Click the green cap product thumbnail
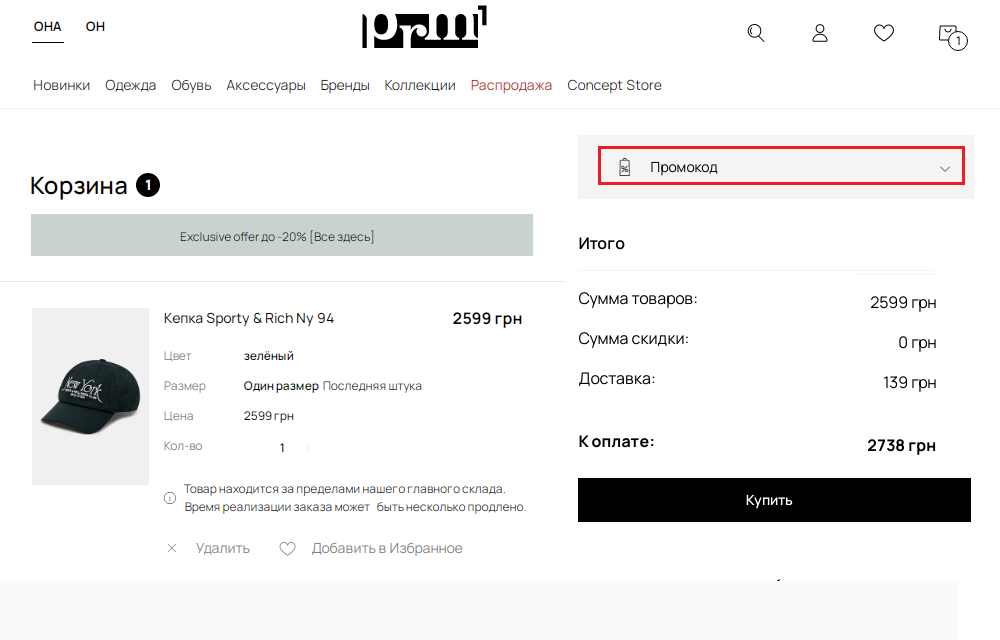The image size is (1000, 640). 90,396
